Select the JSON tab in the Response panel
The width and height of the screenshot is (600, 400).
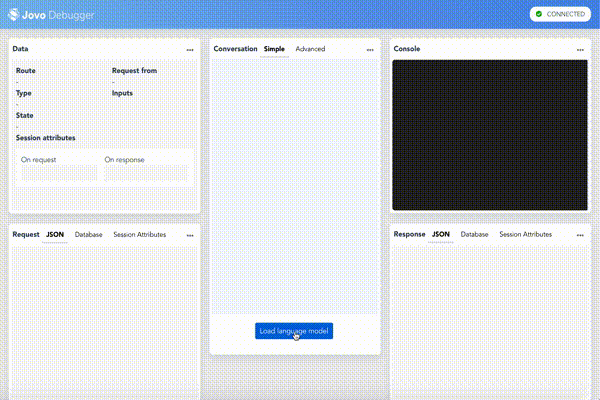[441, 234]
